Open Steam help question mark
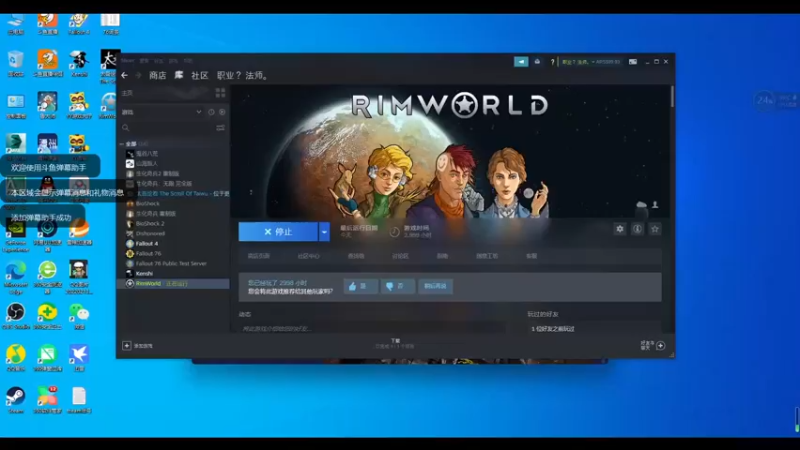The image size is (800, 450). pos(552,62)
